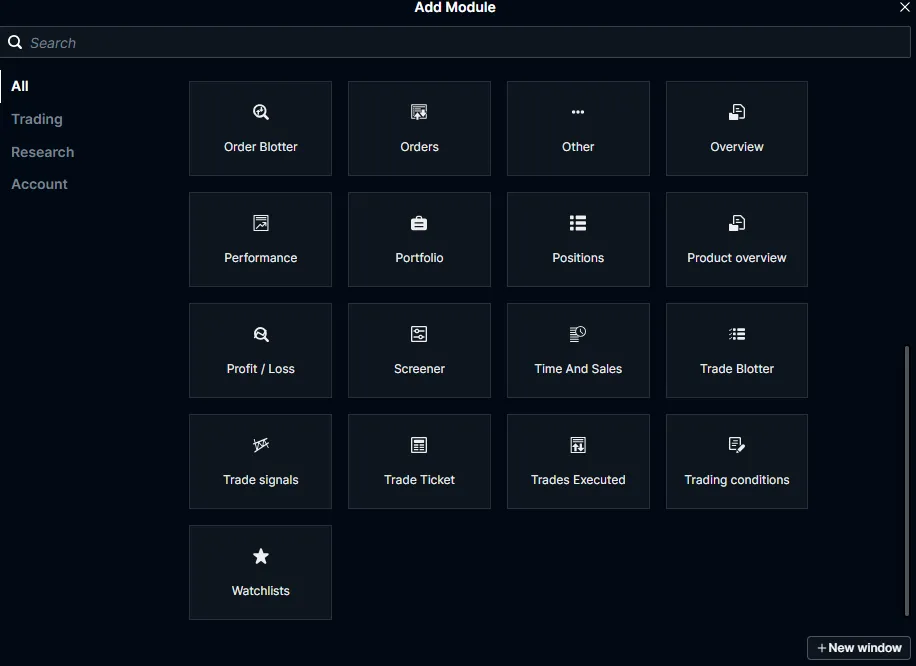The image size is (916, 666).
Task: Click the New window button
Action: (x=859, y=648)
